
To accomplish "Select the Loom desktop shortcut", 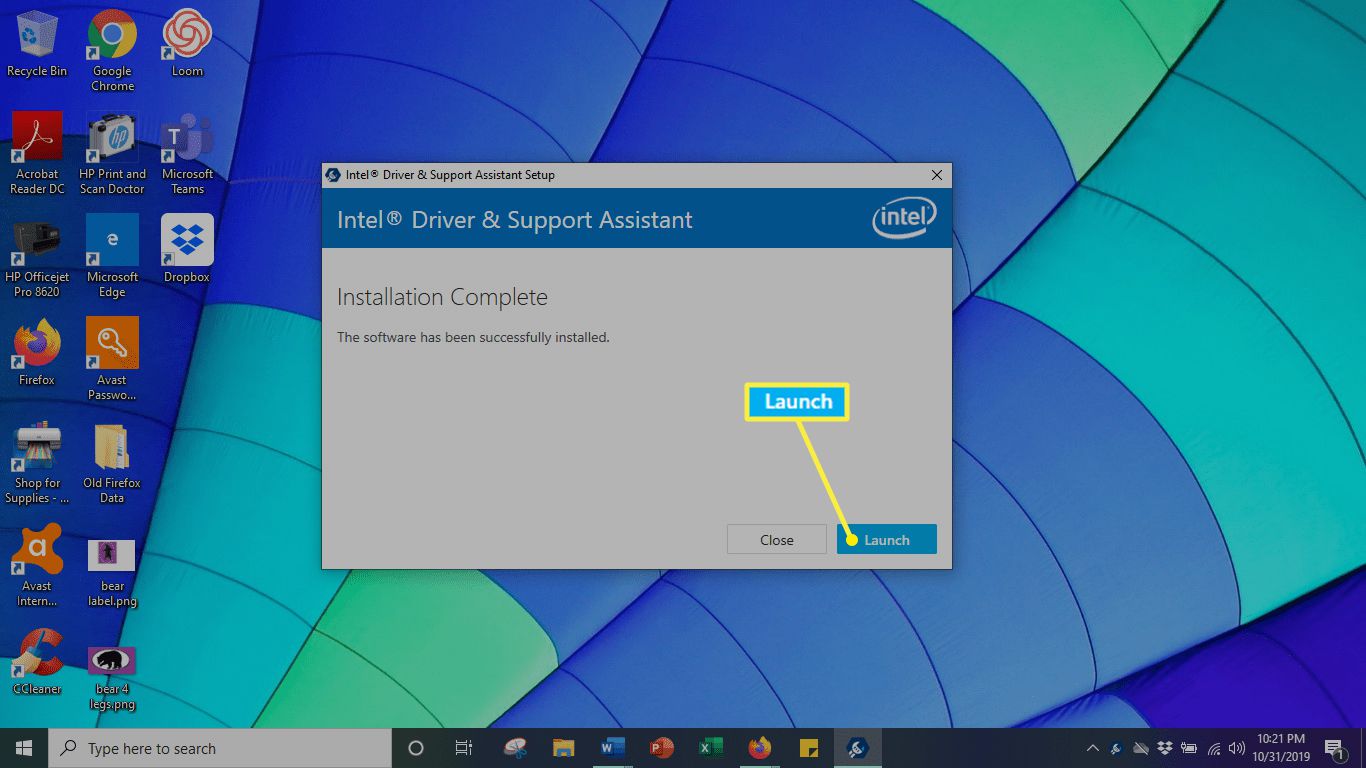I will (x=187, y=43).
